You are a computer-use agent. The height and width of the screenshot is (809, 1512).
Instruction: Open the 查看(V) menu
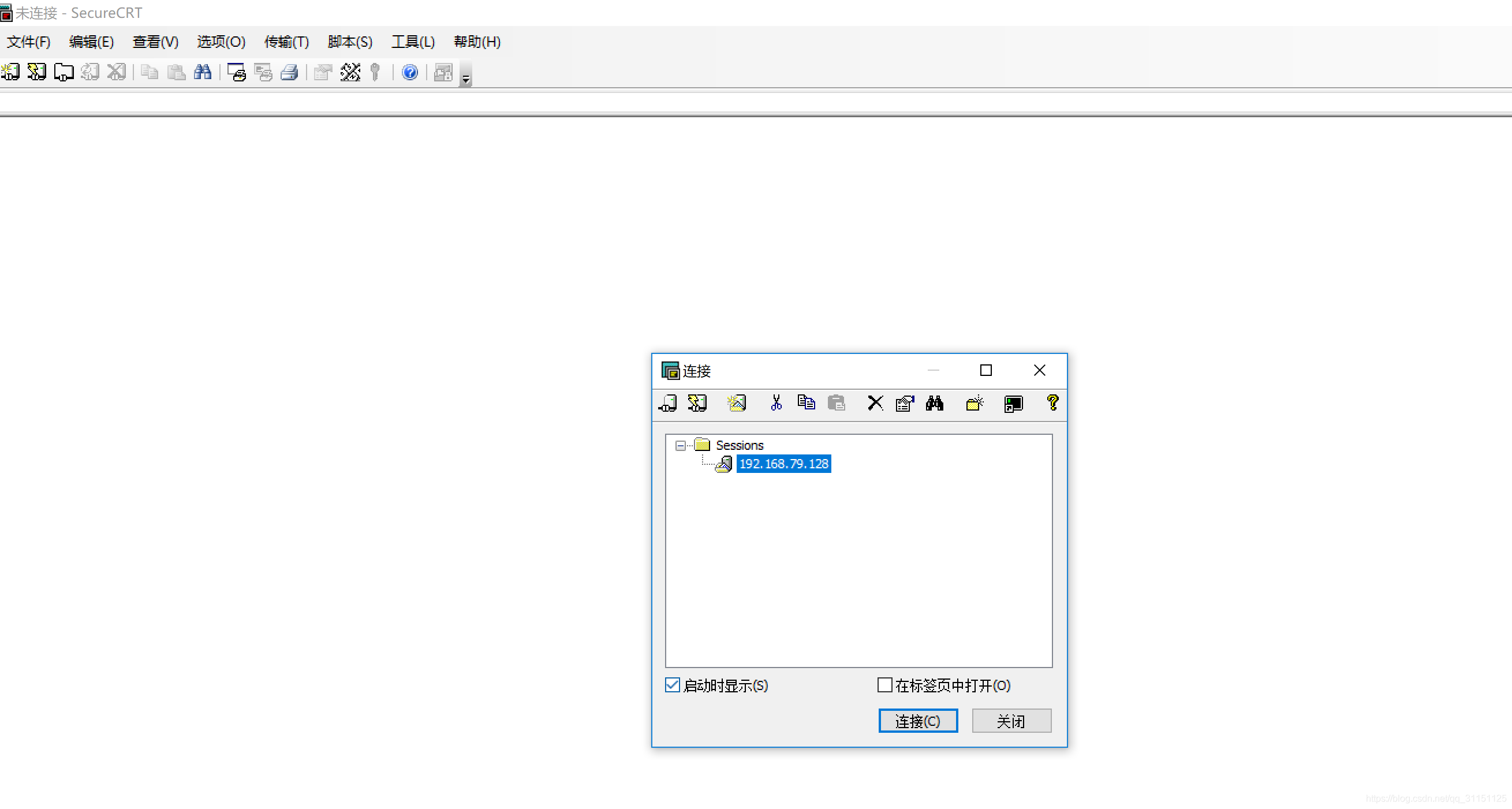(x=155, y=42)
